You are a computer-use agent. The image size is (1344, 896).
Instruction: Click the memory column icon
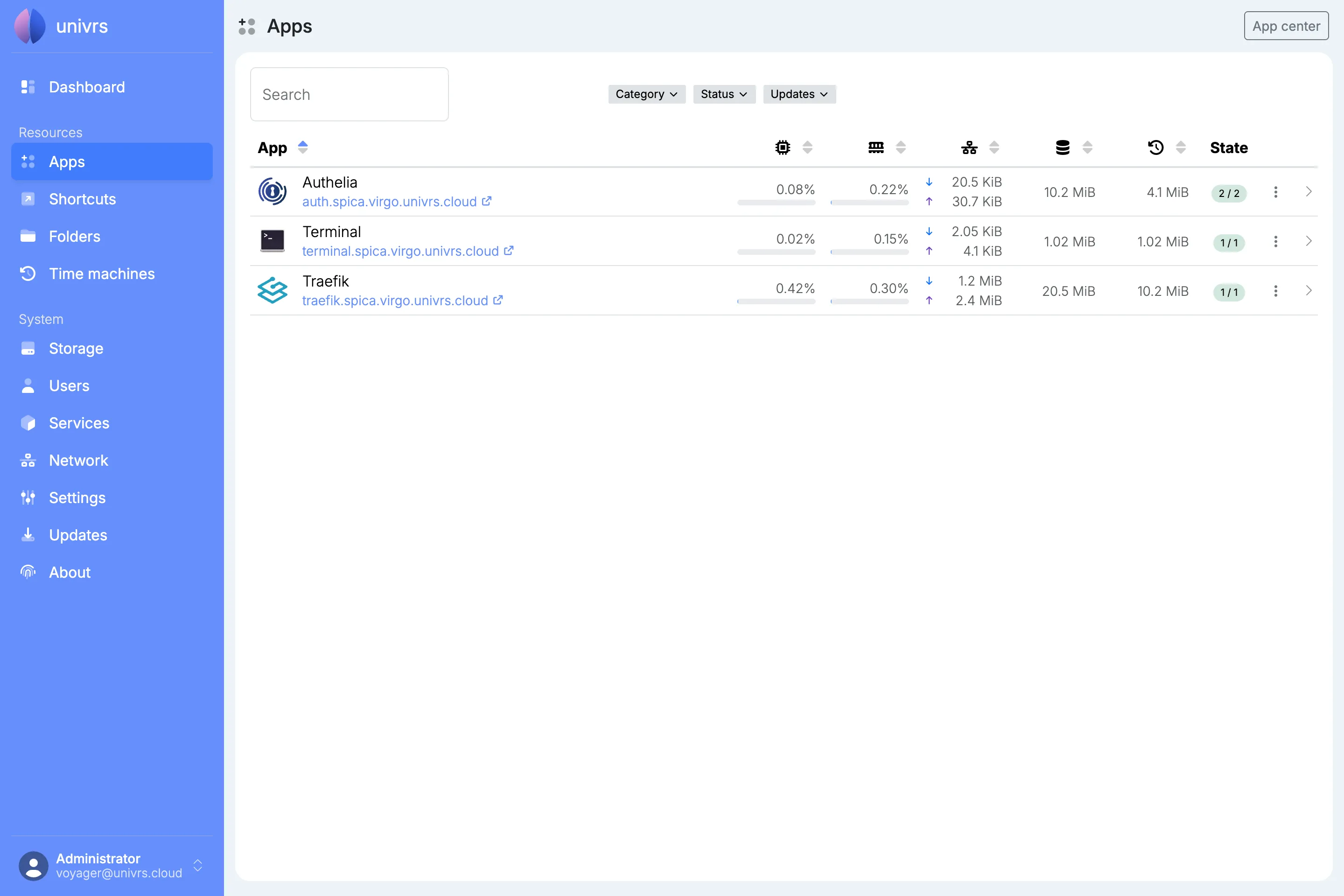875,147
